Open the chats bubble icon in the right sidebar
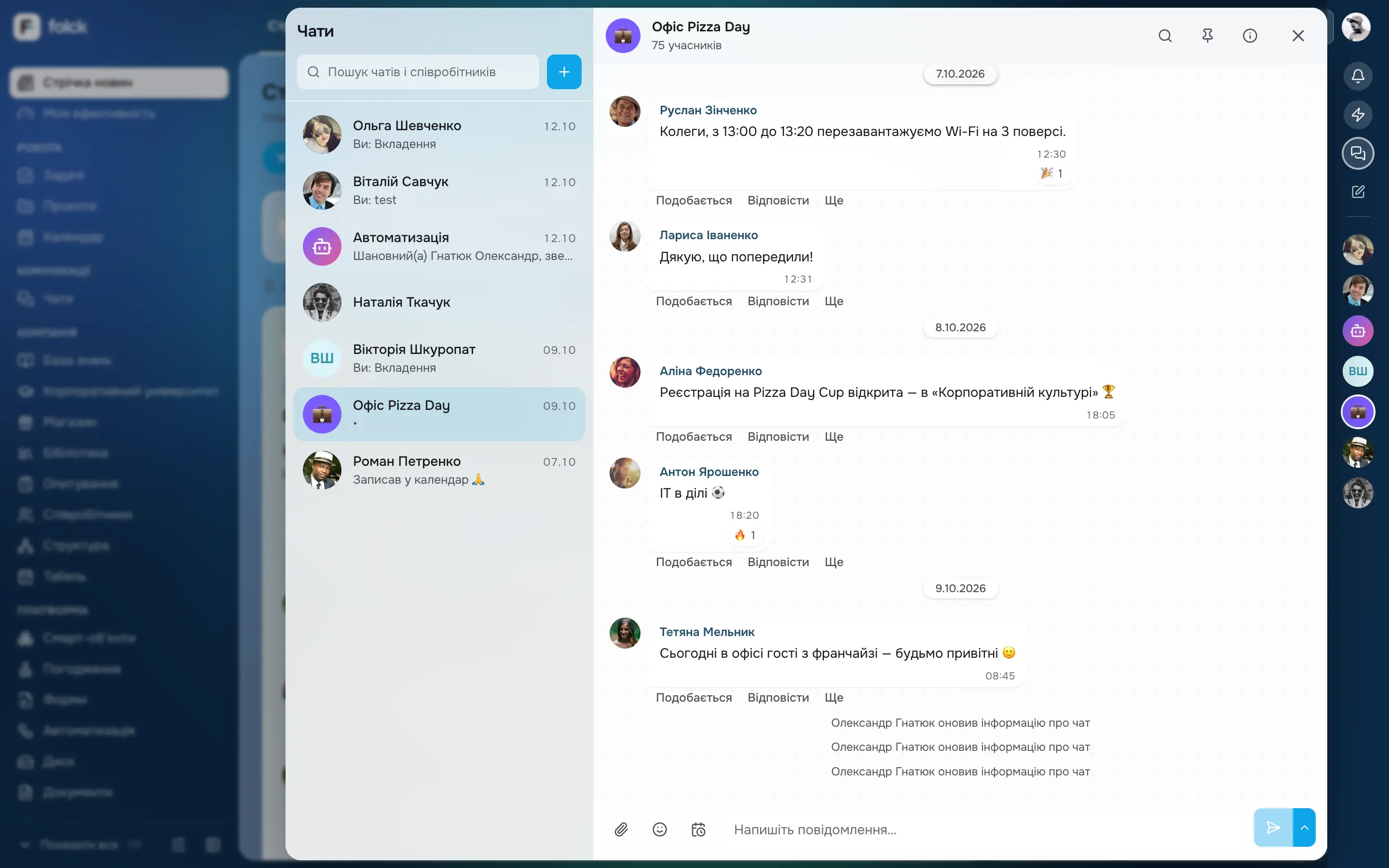This screenshot has width=1389, height=868. (x=1358, y=153)
